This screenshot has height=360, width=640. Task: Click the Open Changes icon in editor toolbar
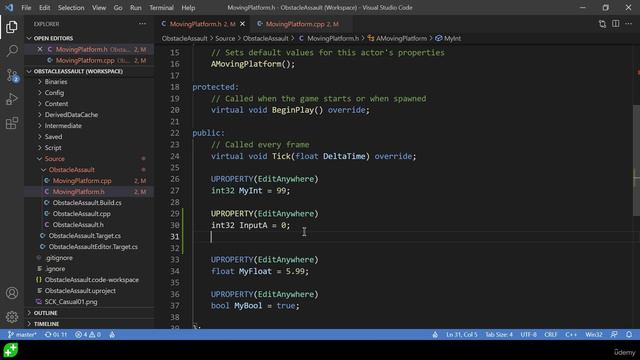point(602,24)
